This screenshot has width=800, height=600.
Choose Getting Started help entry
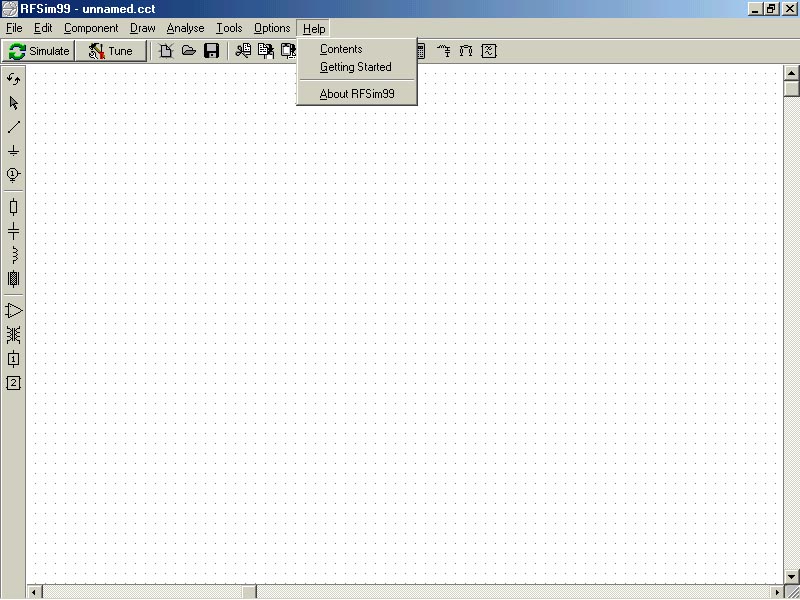(357, 67)
